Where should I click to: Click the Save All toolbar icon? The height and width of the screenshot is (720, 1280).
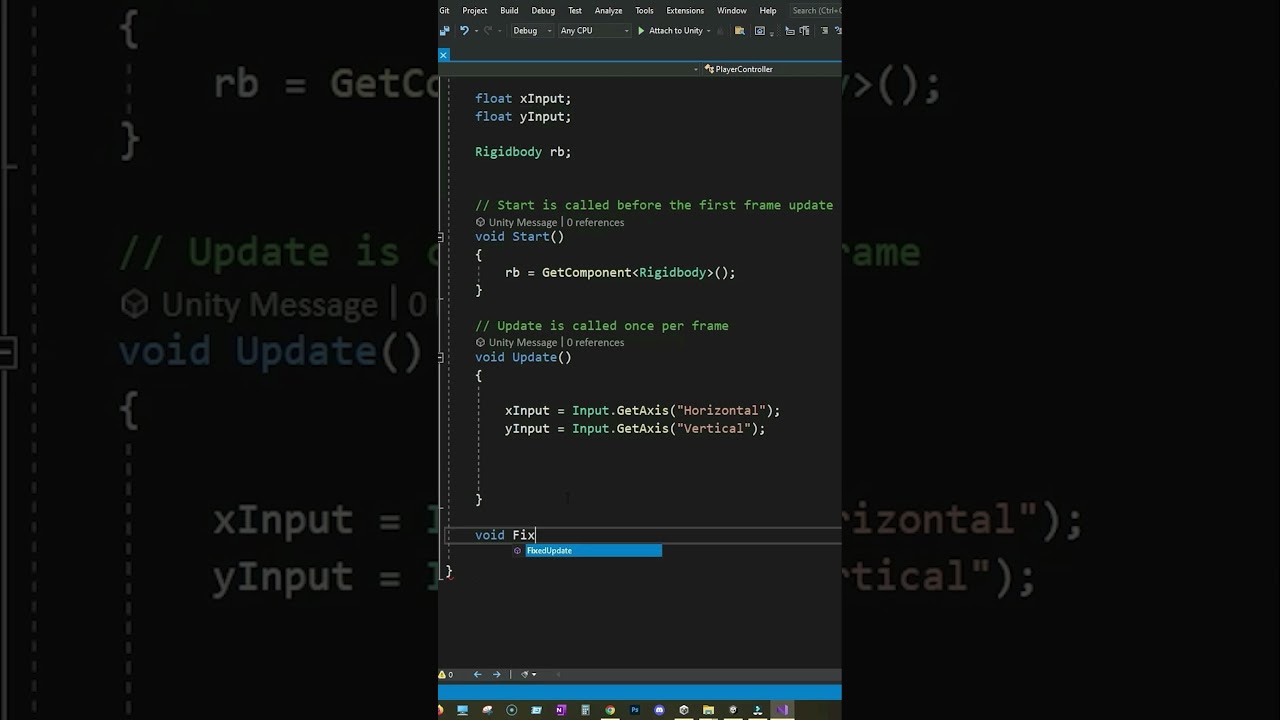click(444, 31)
